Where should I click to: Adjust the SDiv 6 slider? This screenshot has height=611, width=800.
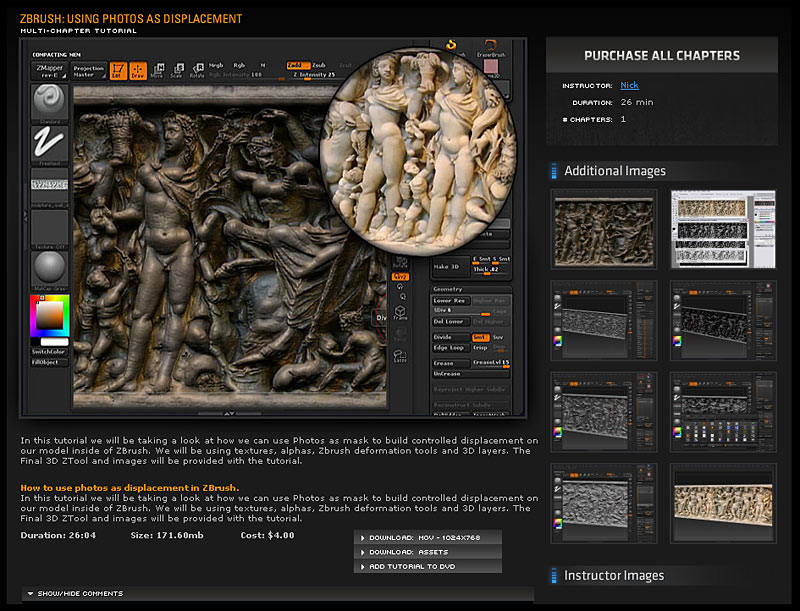click(462, 311)
